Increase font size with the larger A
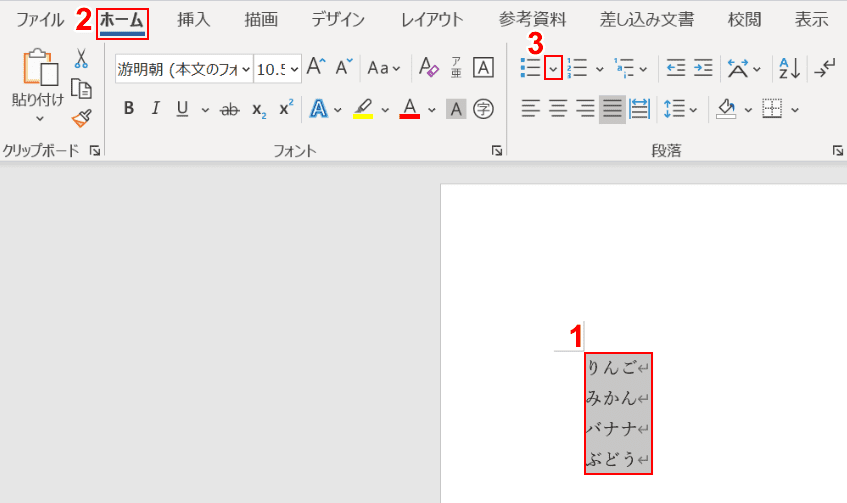Viewport: 847px width, 503px height. 316,68
